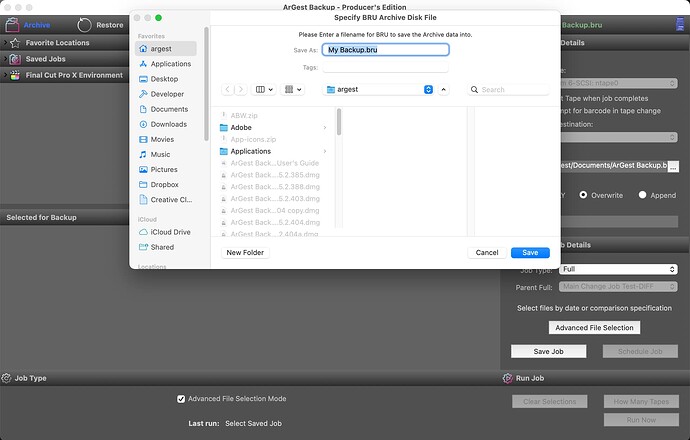Select the Append radio button
Viewport: 690px width, 440px height.
(x=642, y=194)
